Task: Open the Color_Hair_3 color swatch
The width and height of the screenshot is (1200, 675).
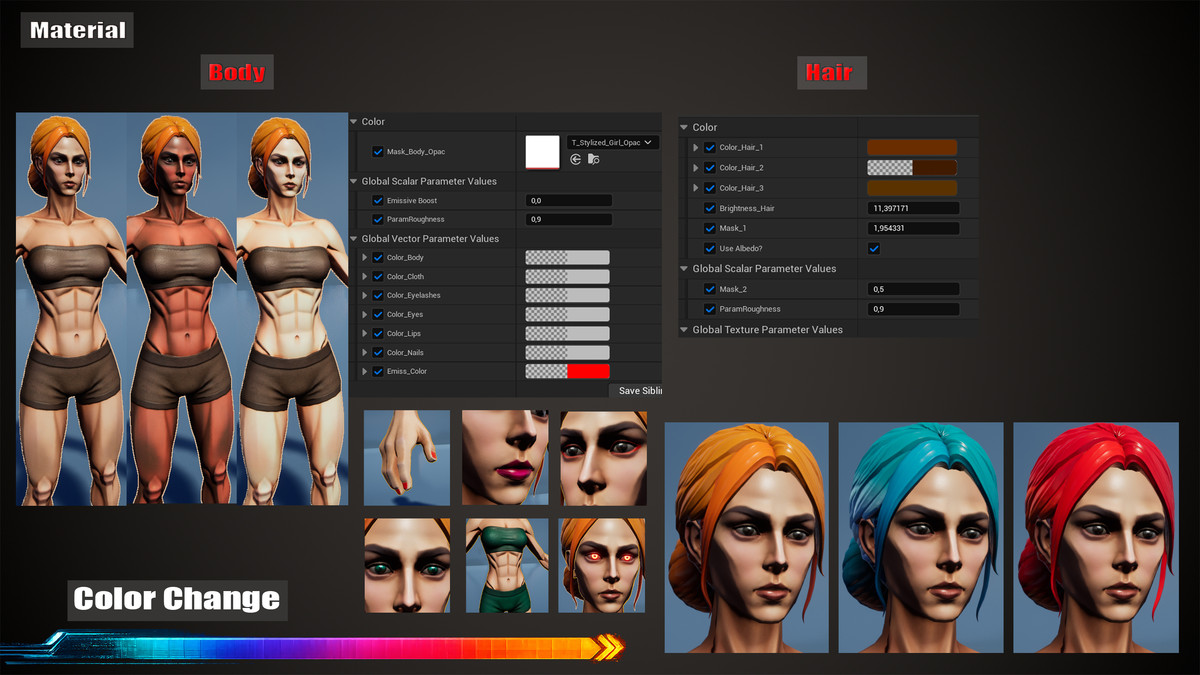Action: click(912, 188)
